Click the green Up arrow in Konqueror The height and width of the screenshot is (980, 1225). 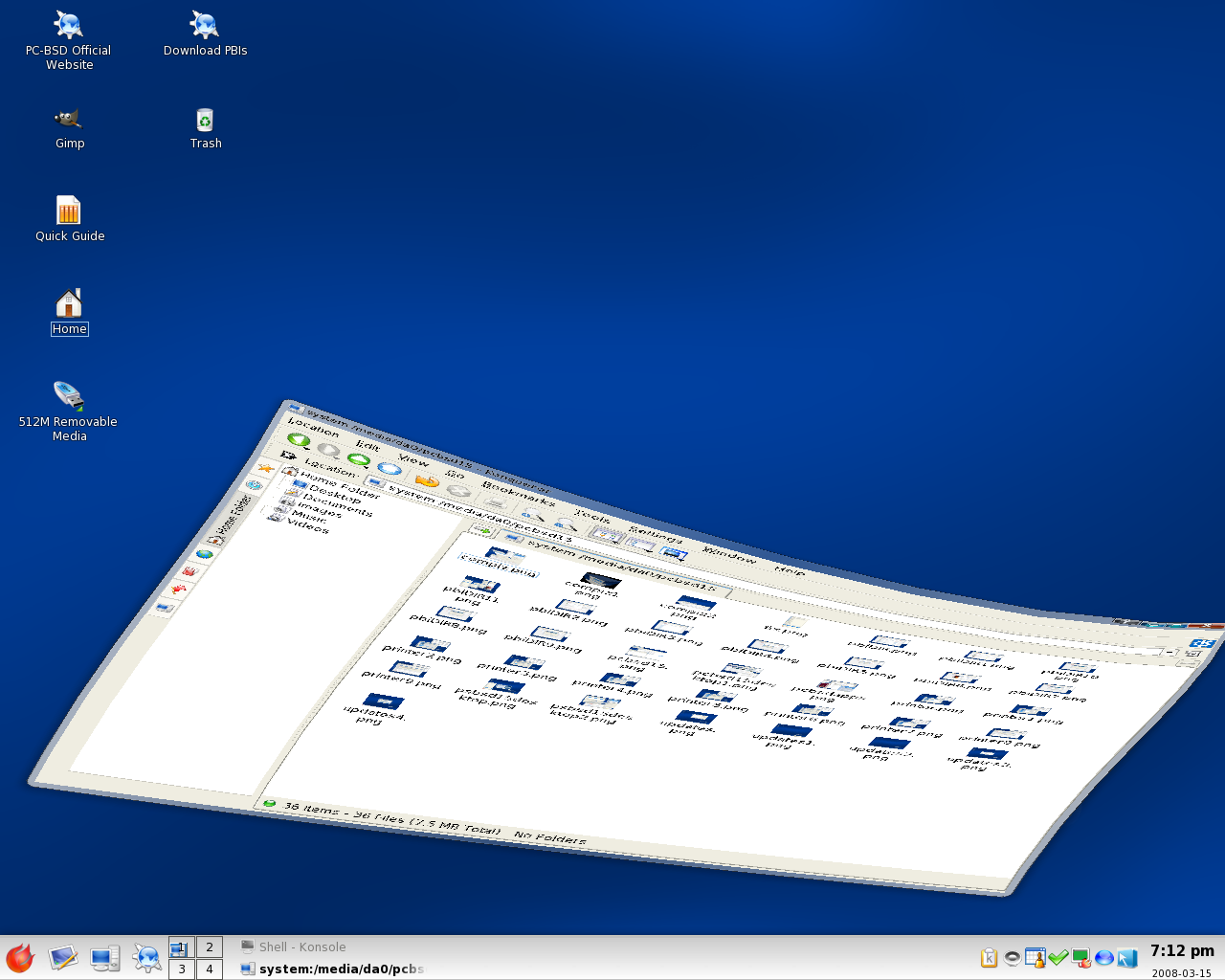(x=358, y=458)
